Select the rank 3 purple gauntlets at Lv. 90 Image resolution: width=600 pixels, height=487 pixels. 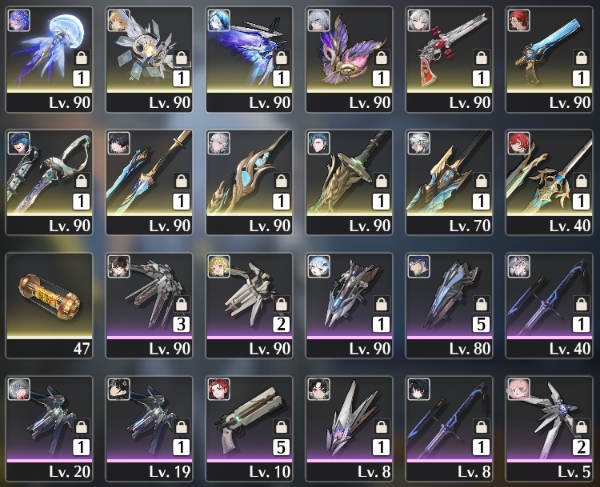point(149,305)
